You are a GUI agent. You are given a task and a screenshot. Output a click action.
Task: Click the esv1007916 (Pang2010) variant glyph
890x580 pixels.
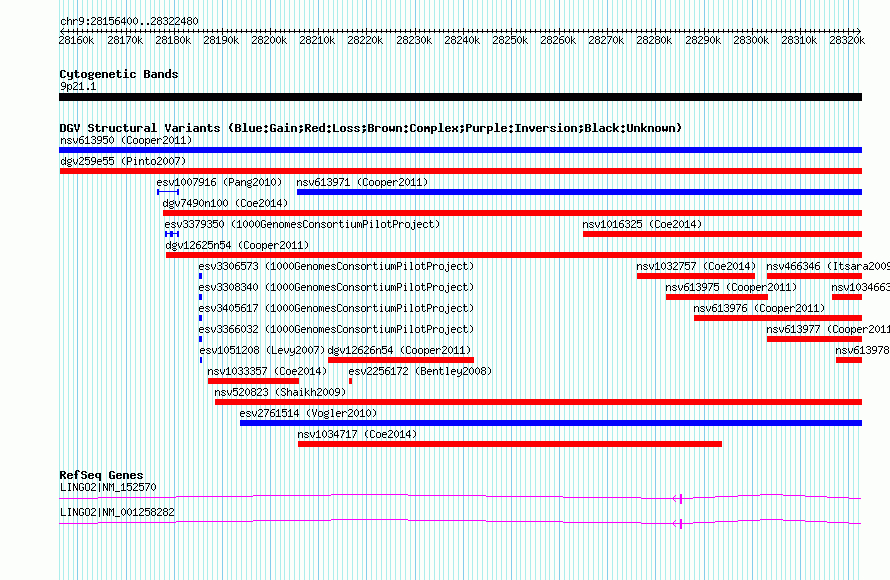pos(168,192)
